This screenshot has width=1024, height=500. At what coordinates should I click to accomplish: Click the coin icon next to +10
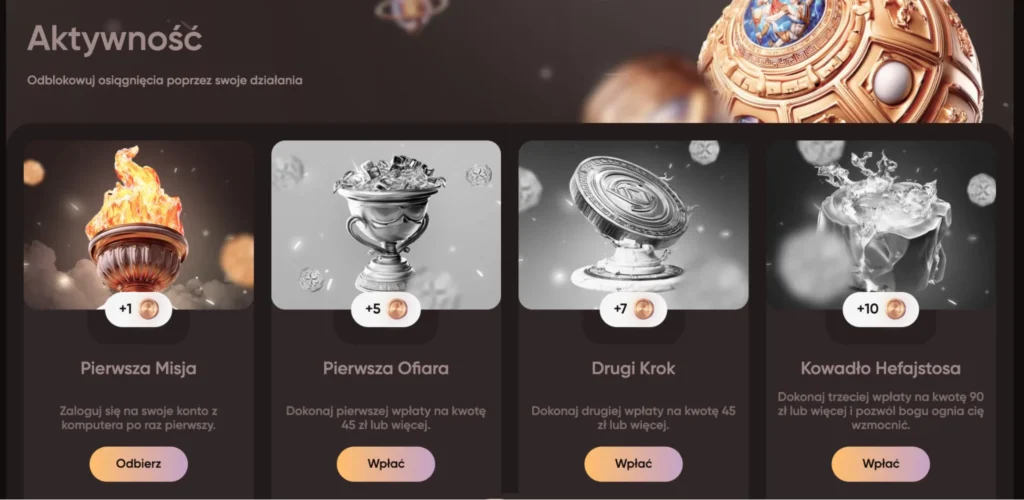[x=895, y=309]
